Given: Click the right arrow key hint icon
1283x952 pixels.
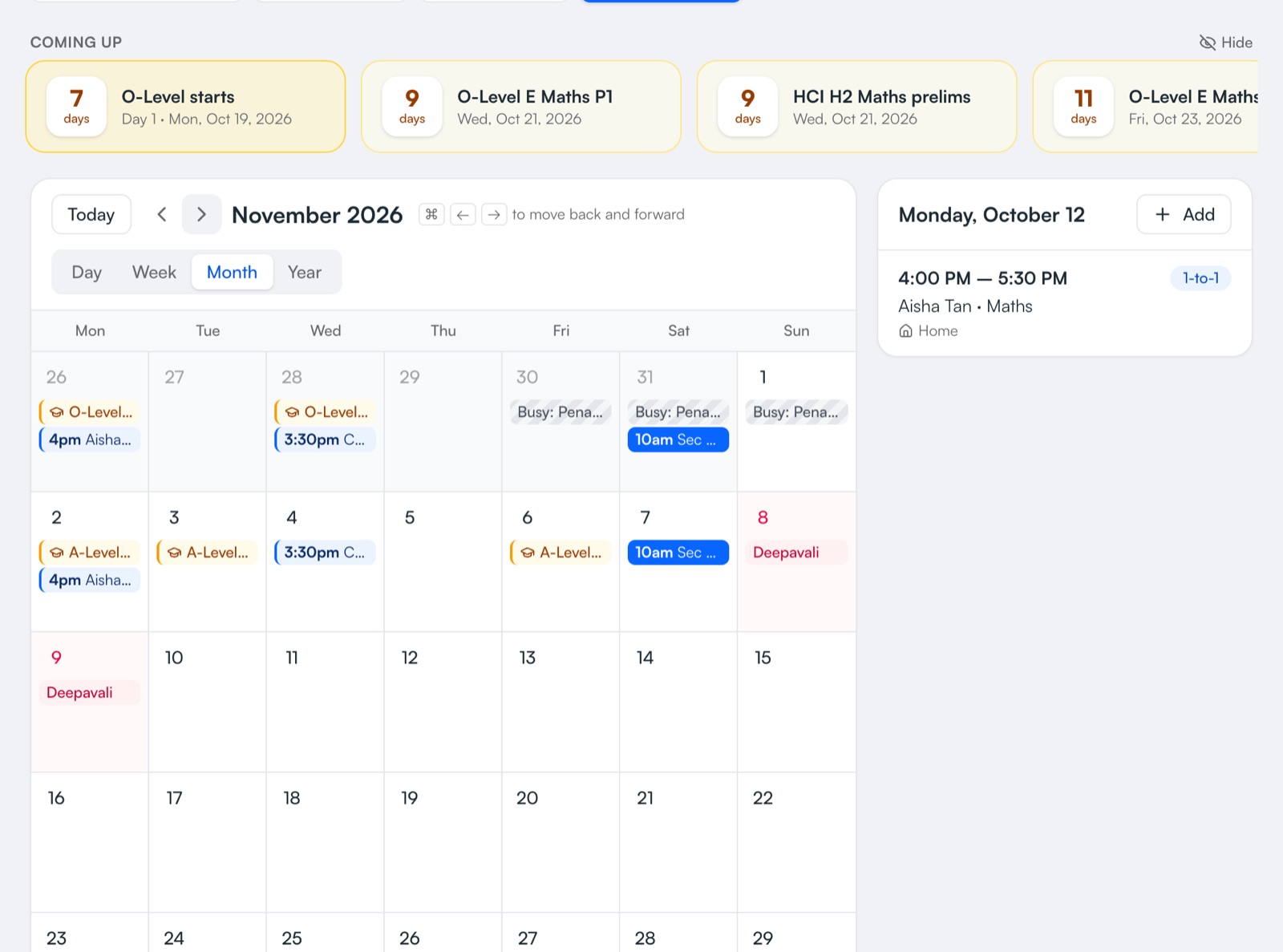Looking at the screenshot, I should 494,214.
